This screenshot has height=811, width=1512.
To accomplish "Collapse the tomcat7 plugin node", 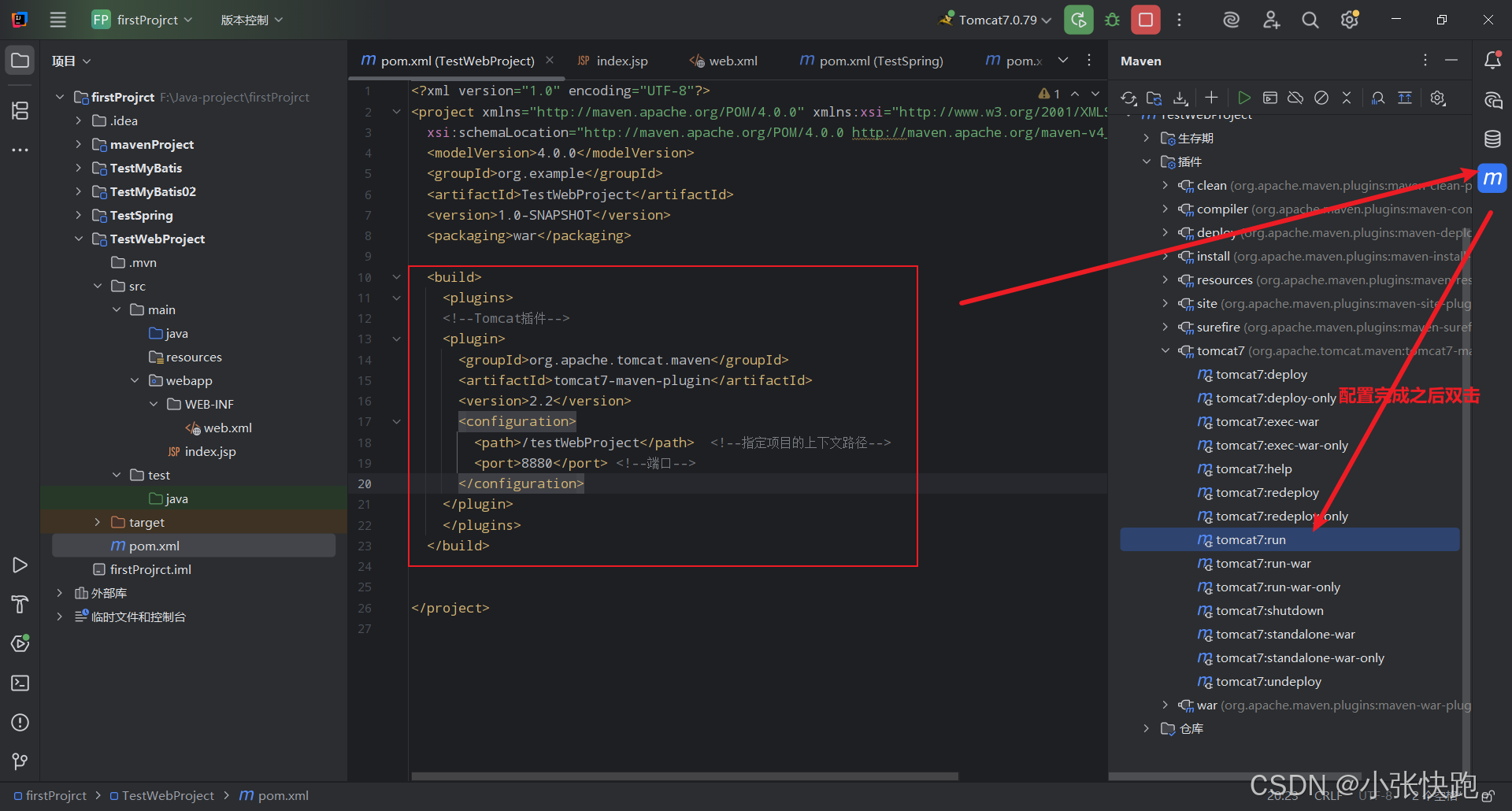I will (x=1165, y=350).
